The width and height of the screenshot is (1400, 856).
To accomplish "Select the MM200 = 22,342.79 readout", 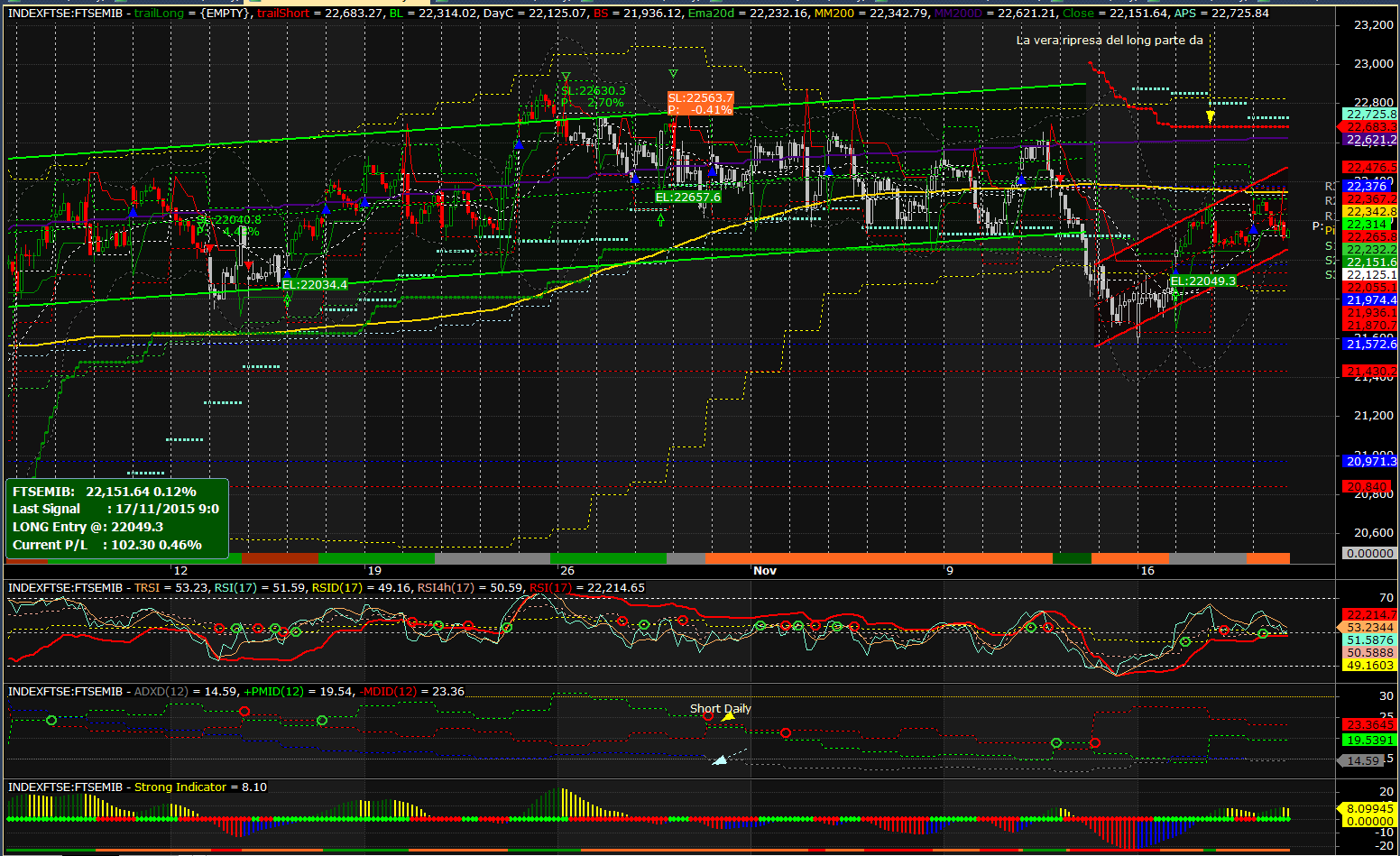I will coord(870,14).
